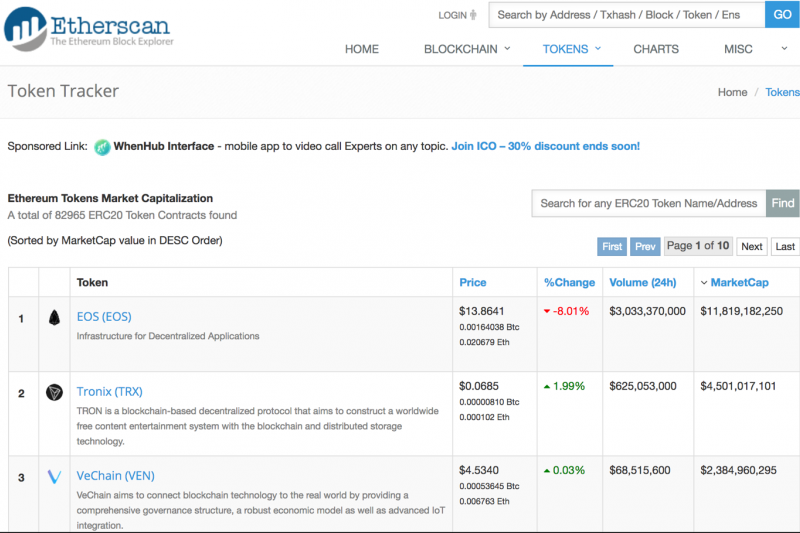Go to the Home nav item
Image resolution: width=800 pixels, height=533 pixels.
pos(362,49)
